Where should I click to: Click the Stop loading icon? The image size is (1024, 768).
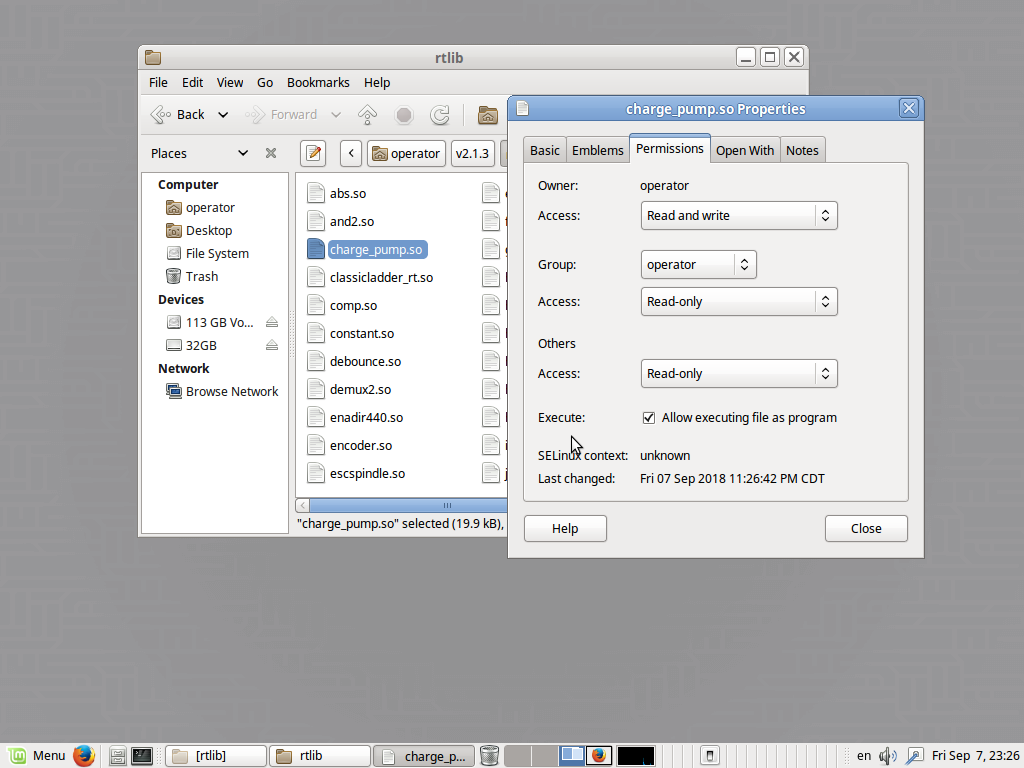click(x=404, y=115)
